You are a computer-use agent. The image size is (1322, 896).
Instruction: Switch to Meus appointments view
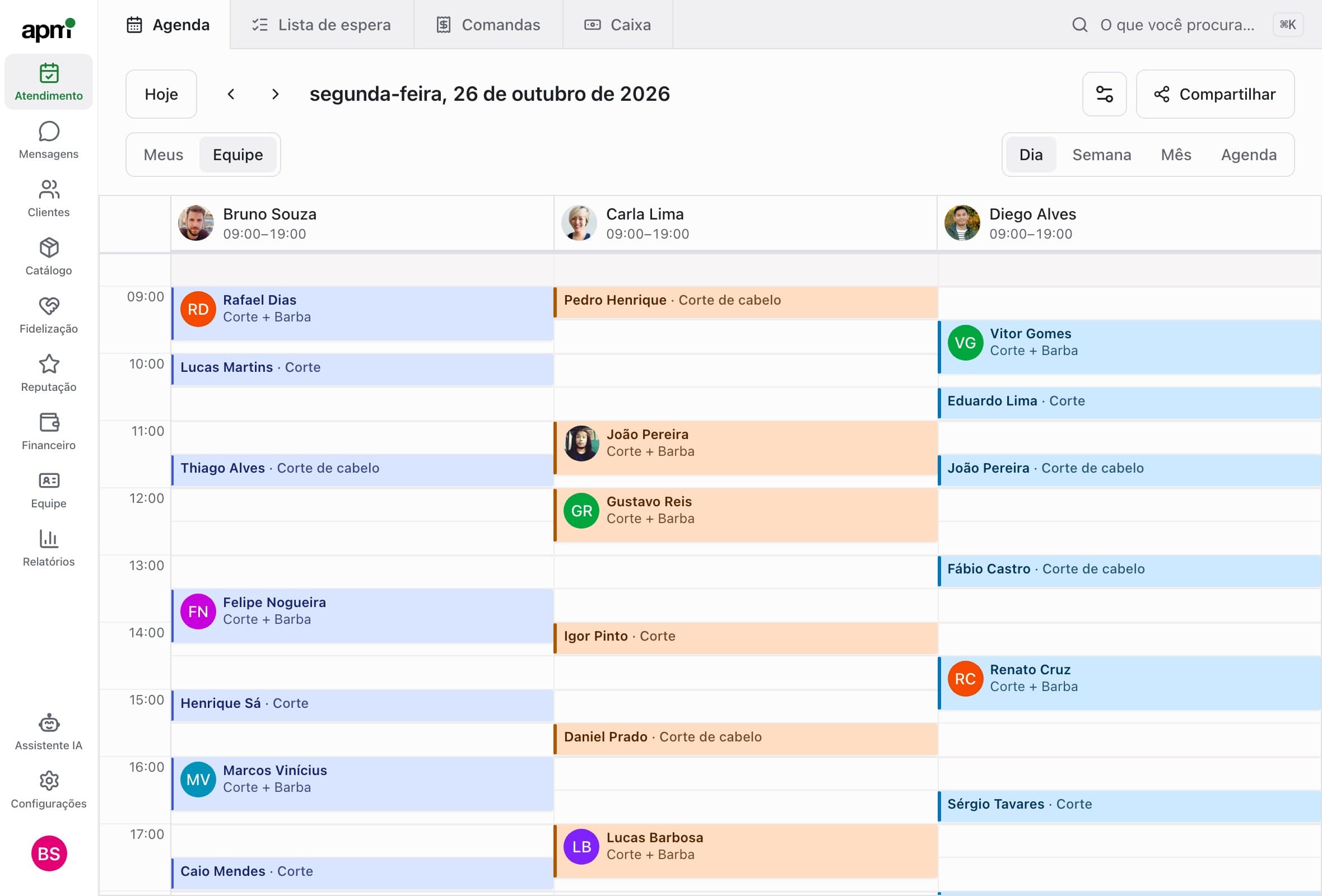163,155
